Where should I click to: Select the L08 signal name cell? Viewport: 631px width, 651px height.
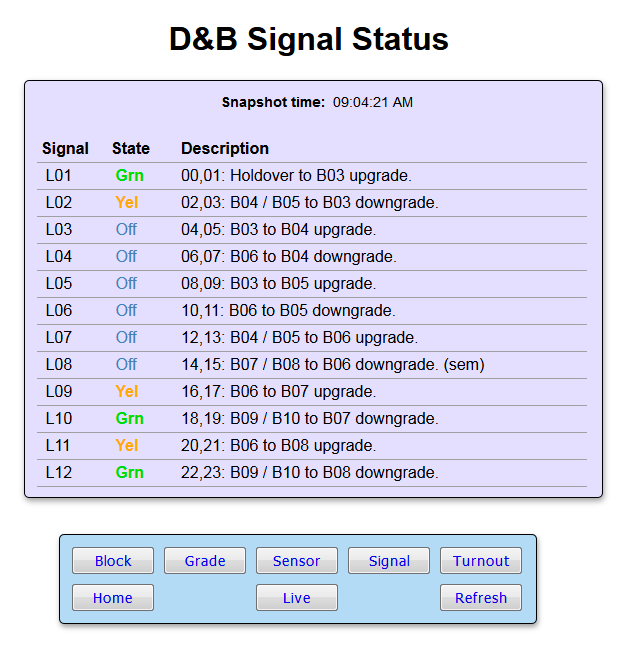59,365
